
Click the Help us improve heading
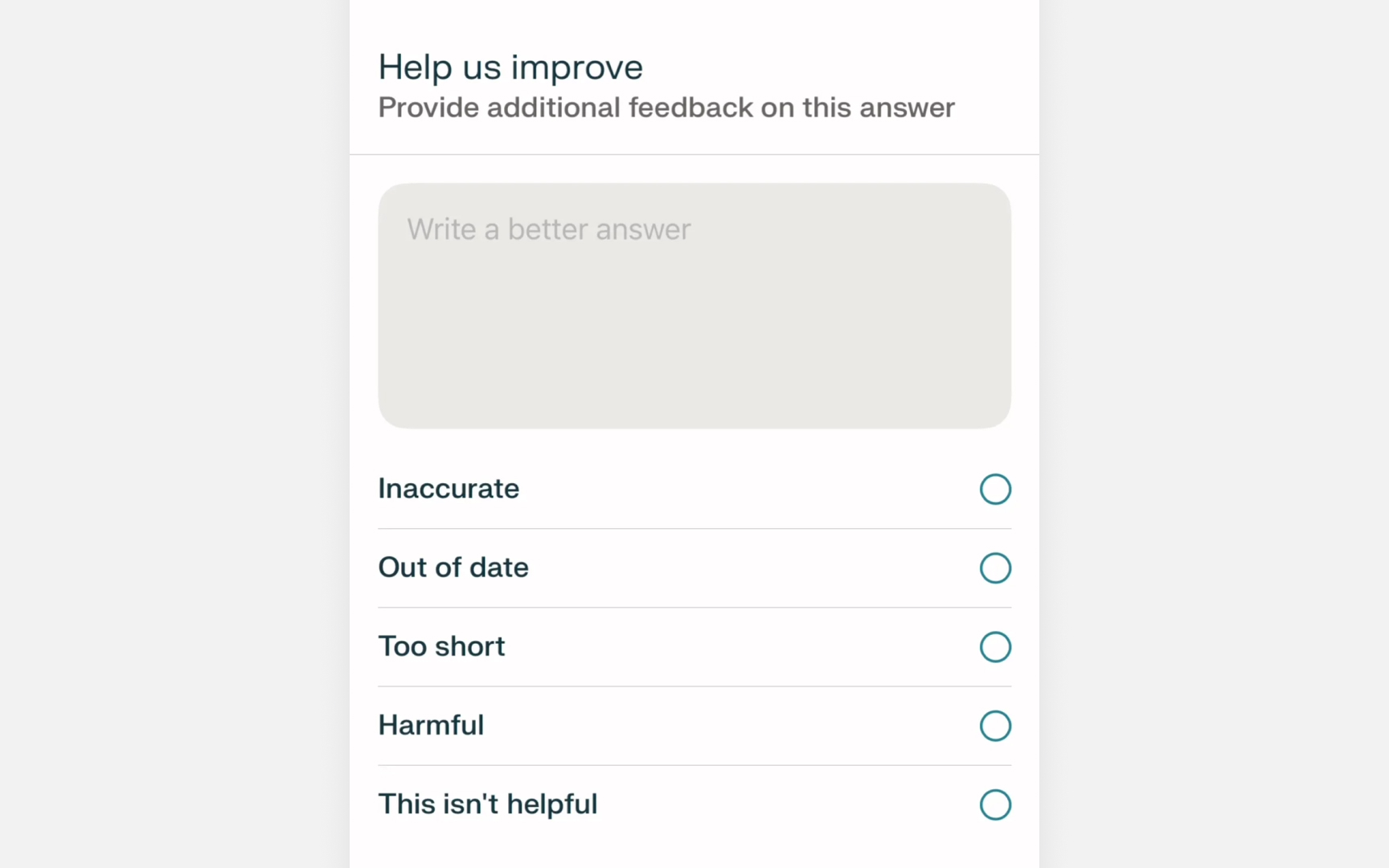coord(510,67)
